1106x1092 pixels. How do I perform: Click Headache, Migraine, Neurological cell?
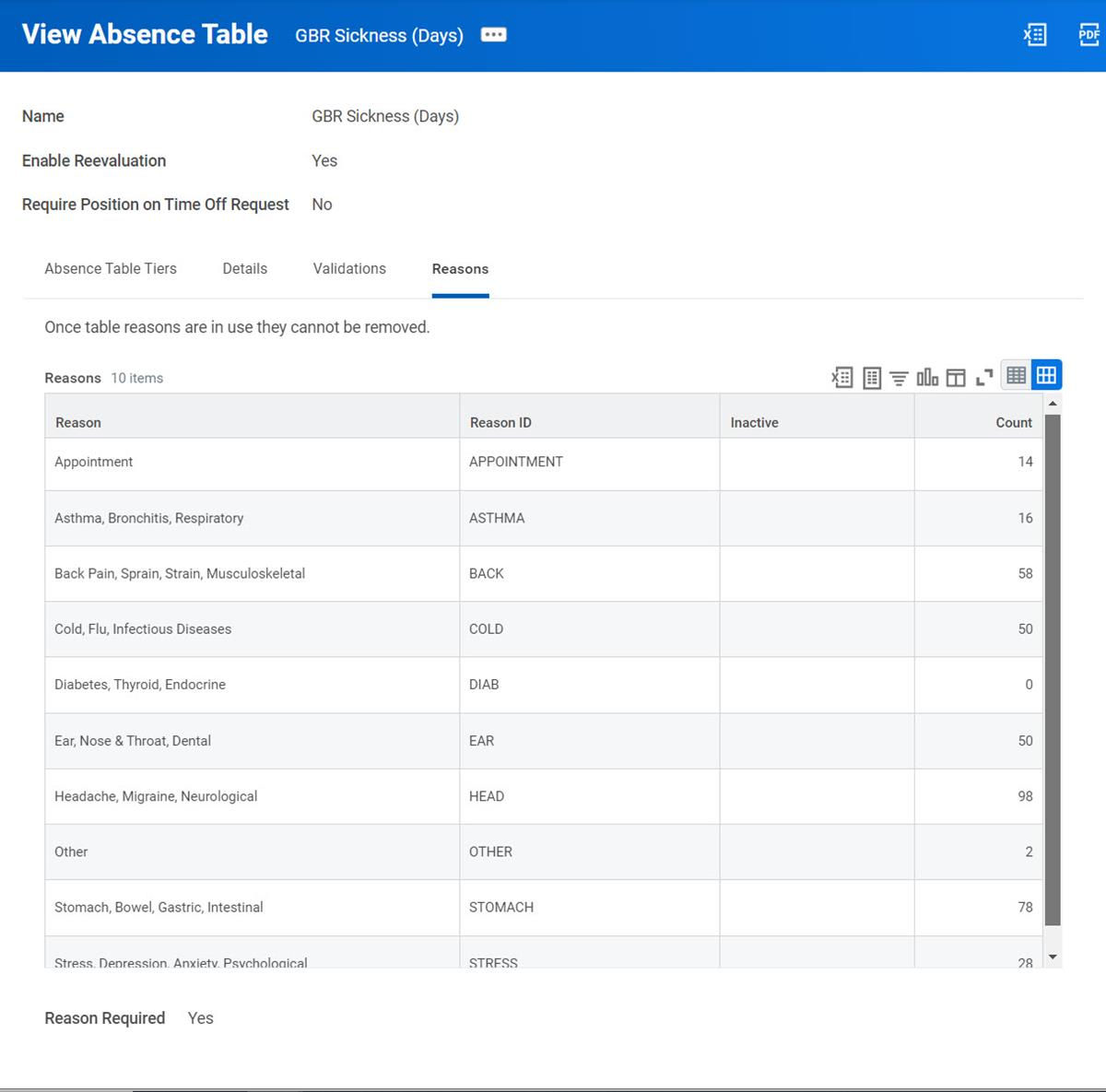point(253,796)
